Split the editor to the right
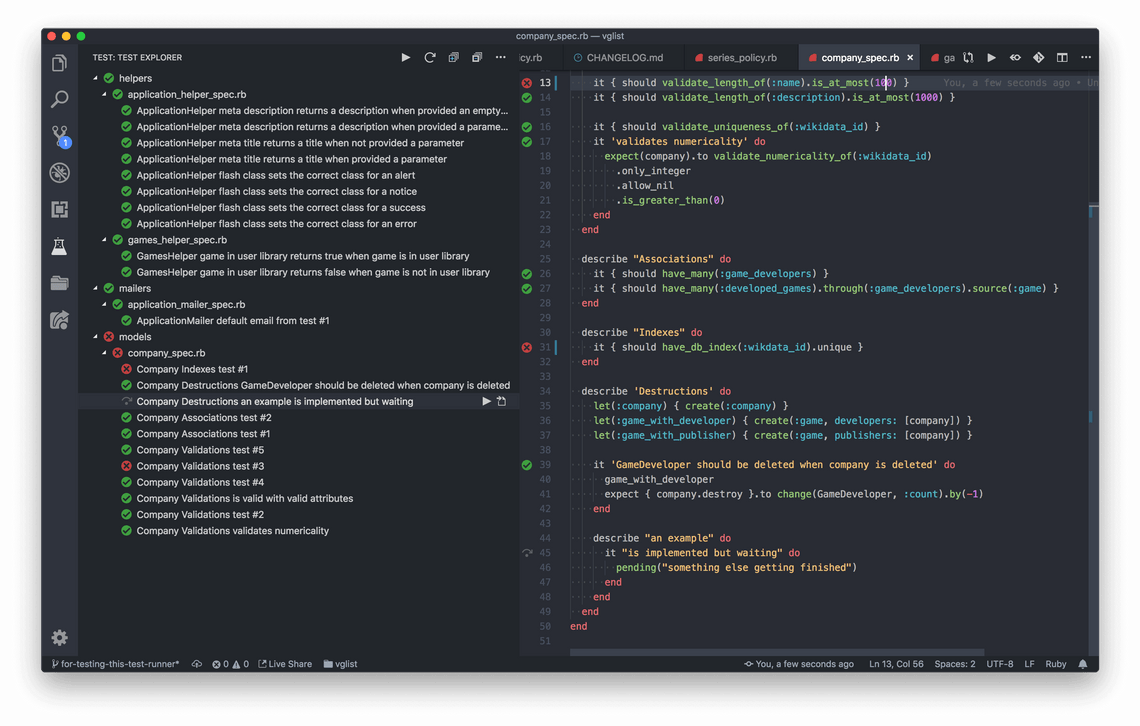Screen dimensions: 1140x726 [1062, 57]
